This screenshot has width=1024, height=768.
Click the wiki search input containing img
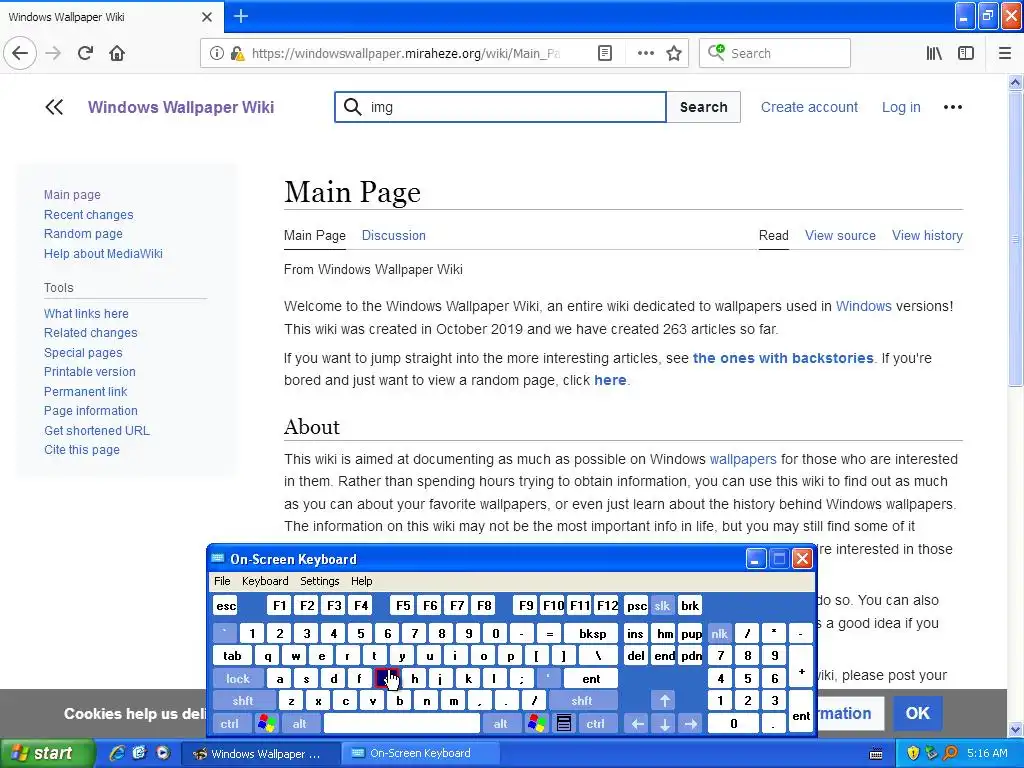(x=500, y=107)
